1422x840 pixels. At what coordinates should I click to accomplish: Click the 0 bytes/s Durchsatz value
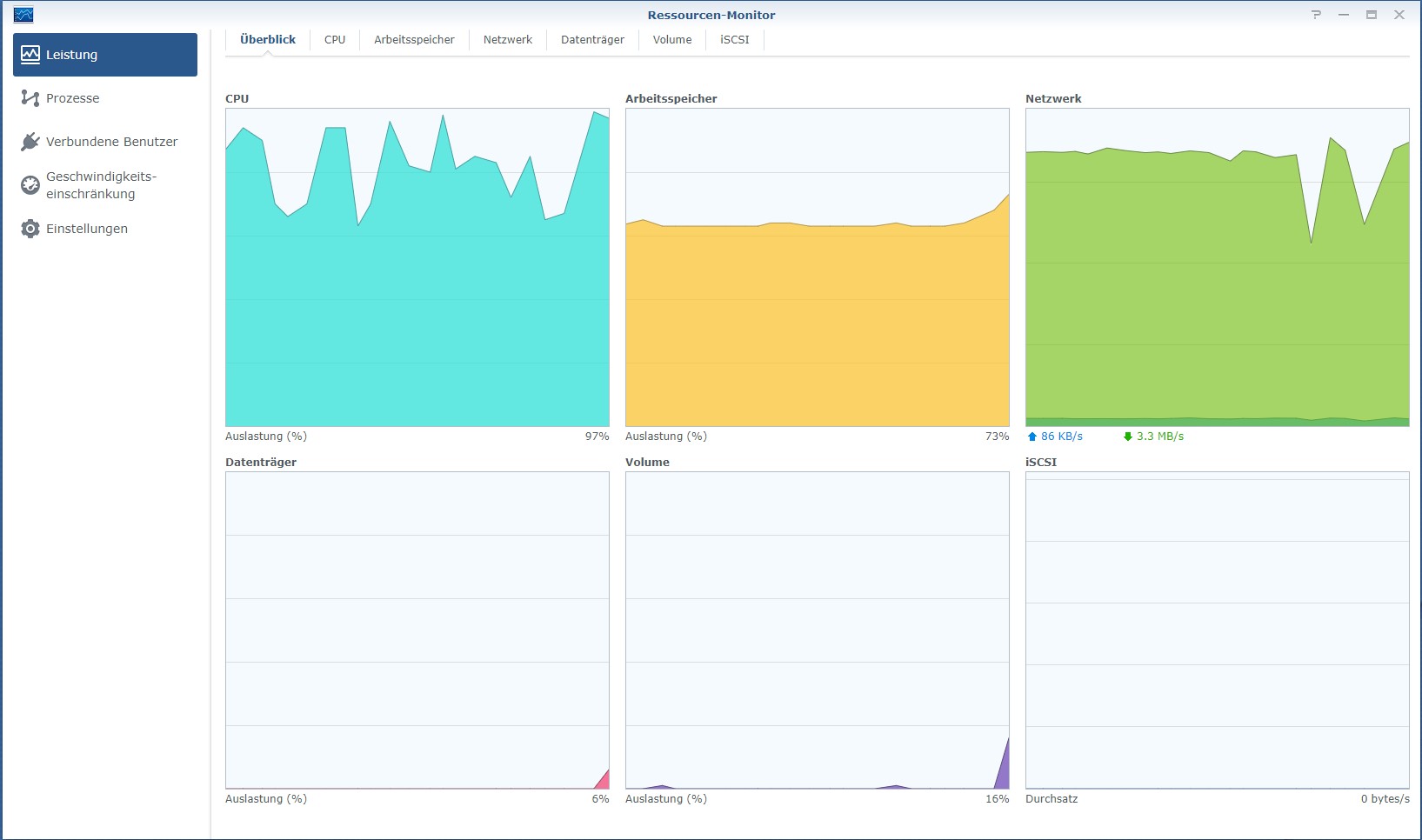[x=1385, y=799]
